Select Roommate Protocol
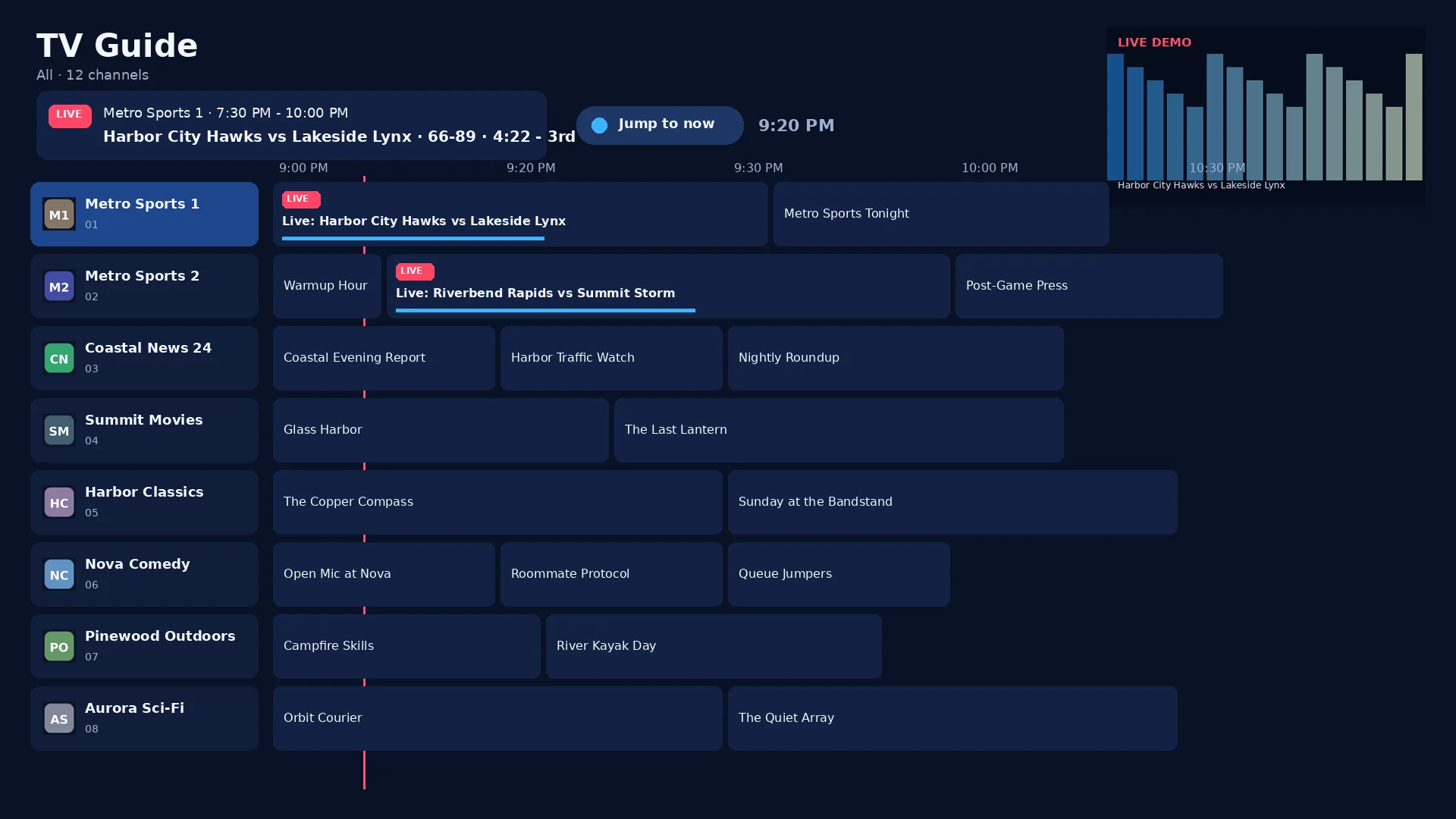The image size is (1456, 819). coord(611,574)
